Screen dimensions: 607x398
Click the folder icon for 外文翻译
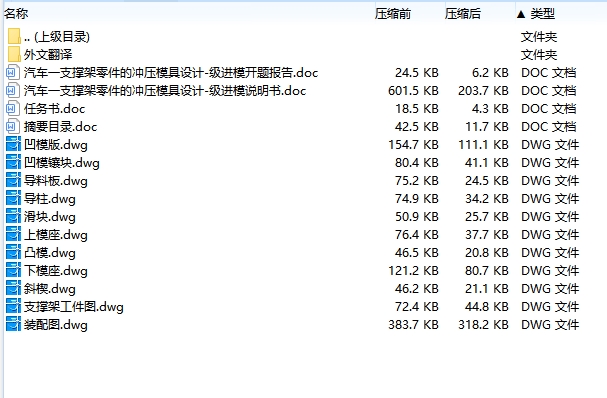pos(14,54)
